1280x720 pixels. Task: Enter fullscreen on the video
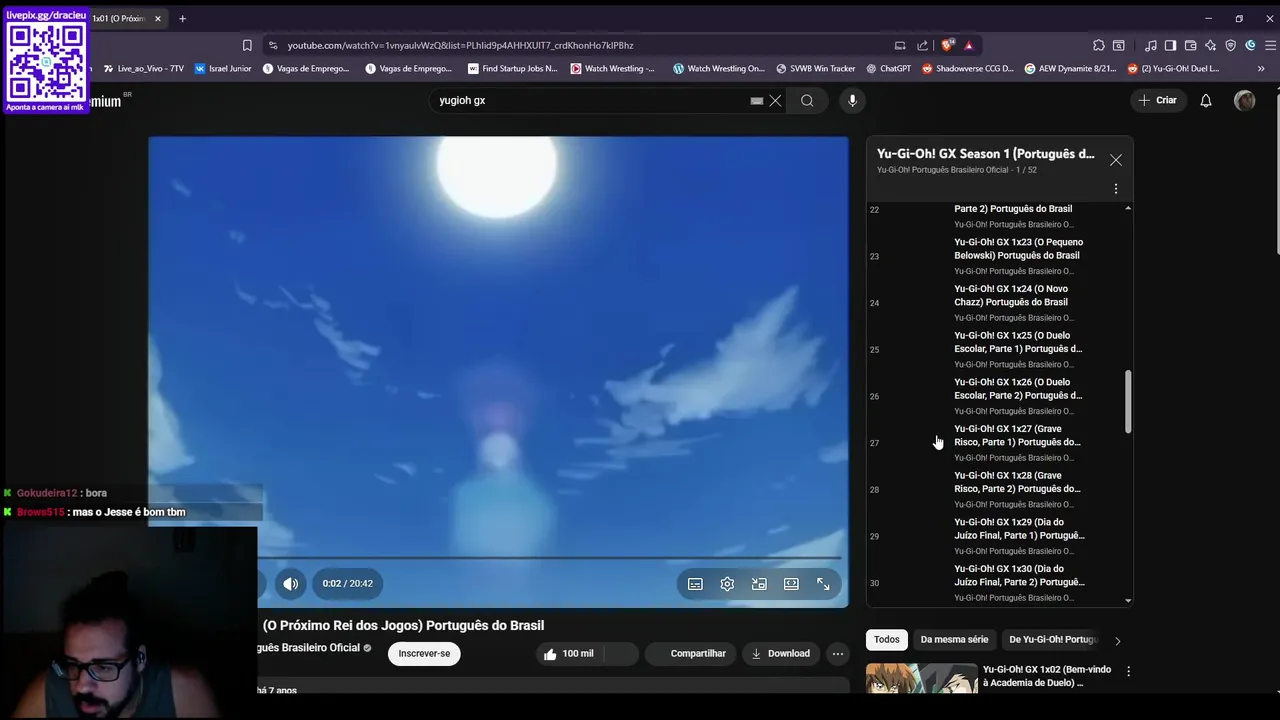[823, 584]
